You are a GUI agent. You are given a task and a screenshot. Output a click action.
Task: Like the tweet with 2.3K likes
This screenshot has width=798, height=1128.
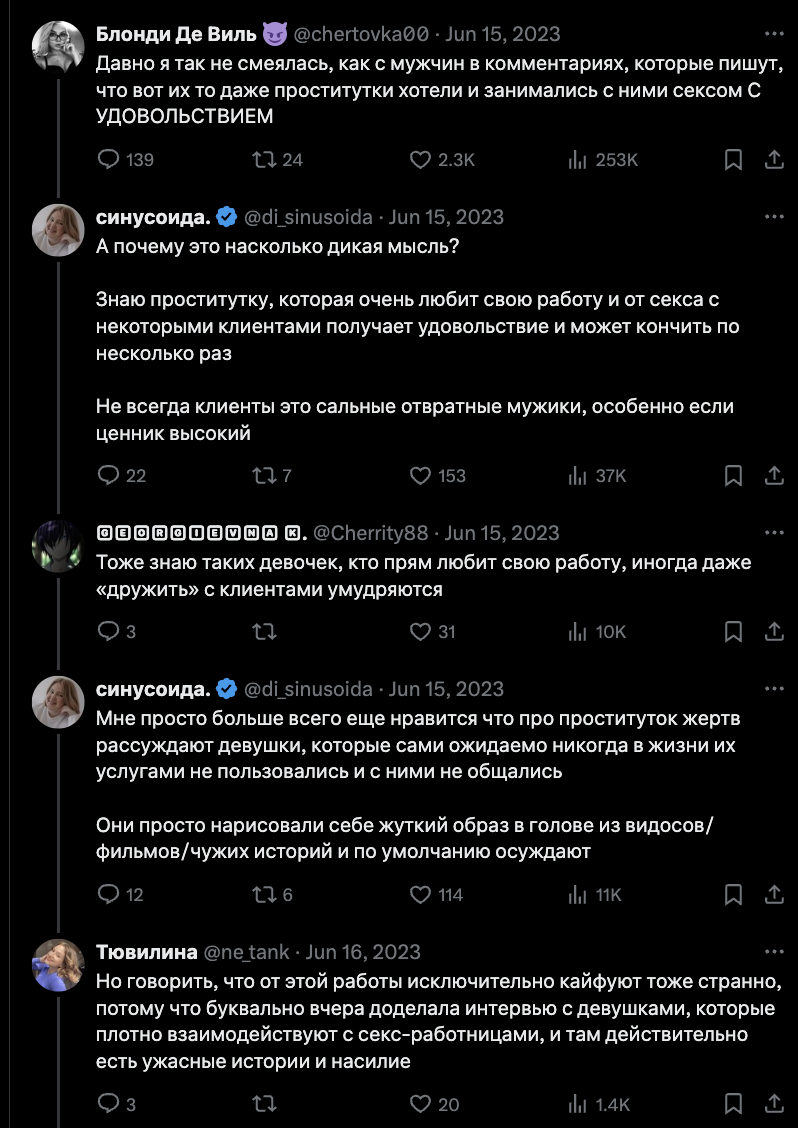tap(421, 160)
